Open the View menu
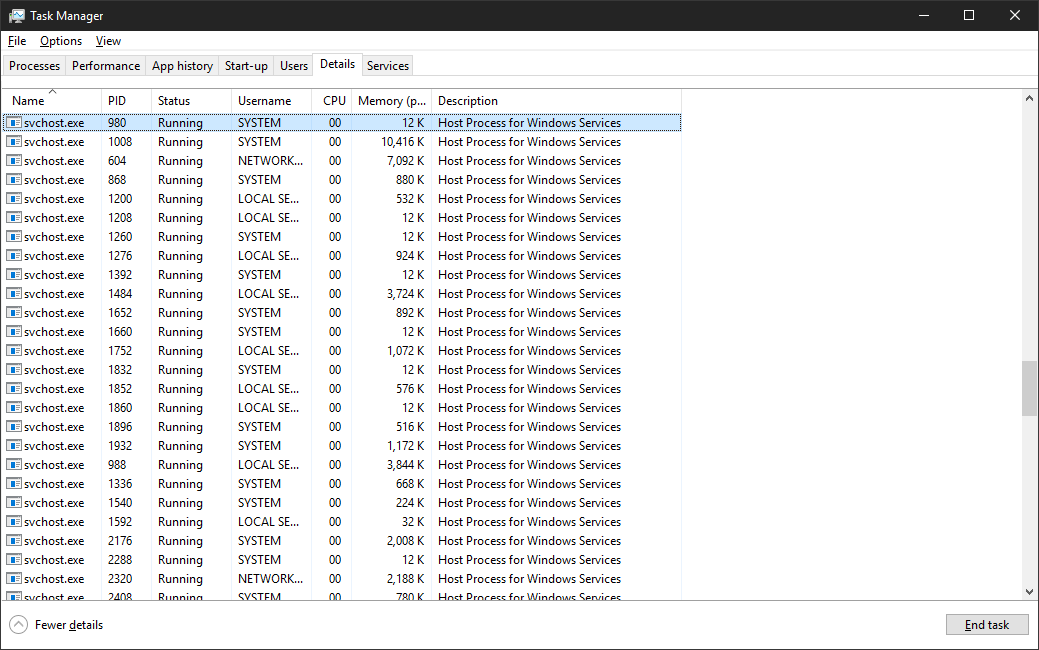This screenshot has height=650, width=1039. tap(108, 41)
